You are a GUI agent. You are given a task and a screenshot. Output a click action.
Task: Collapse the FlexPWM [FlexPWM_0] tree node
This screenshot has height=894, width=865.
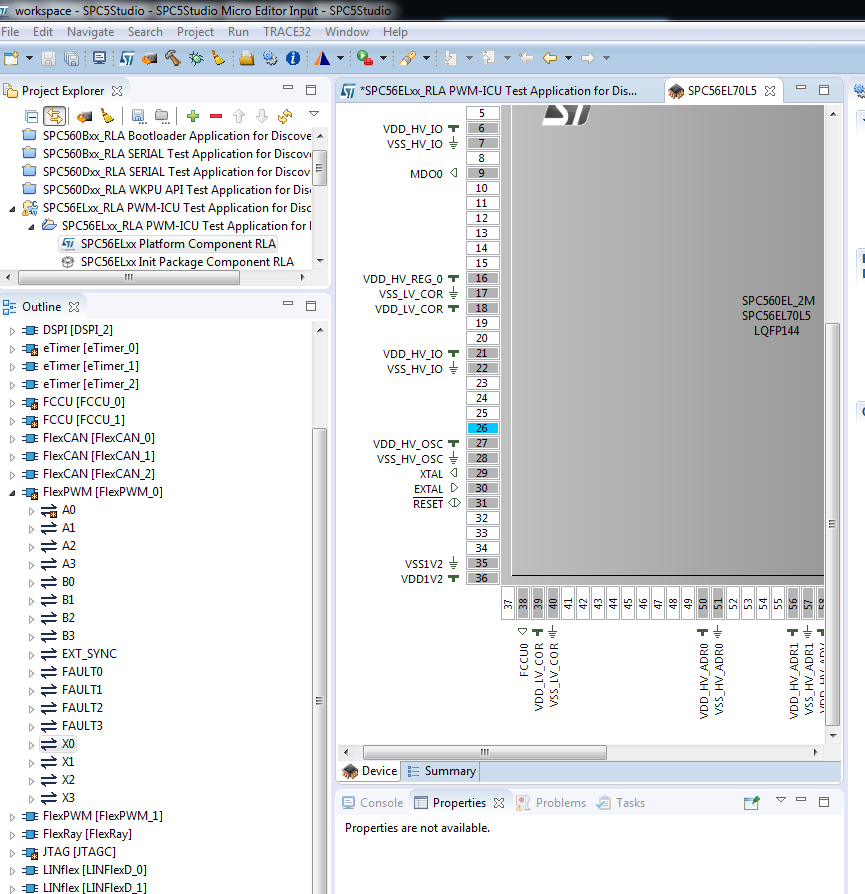(12, 492)
